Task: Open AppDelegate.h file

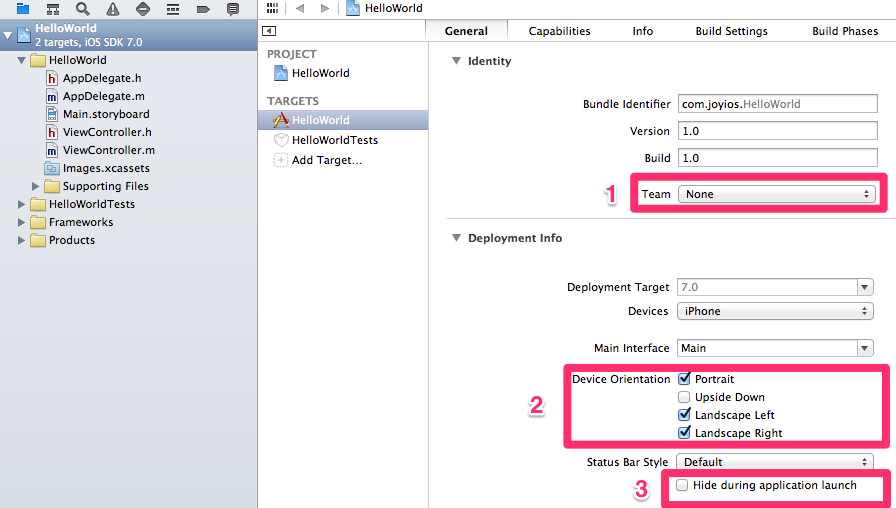Action: [102, 78]
